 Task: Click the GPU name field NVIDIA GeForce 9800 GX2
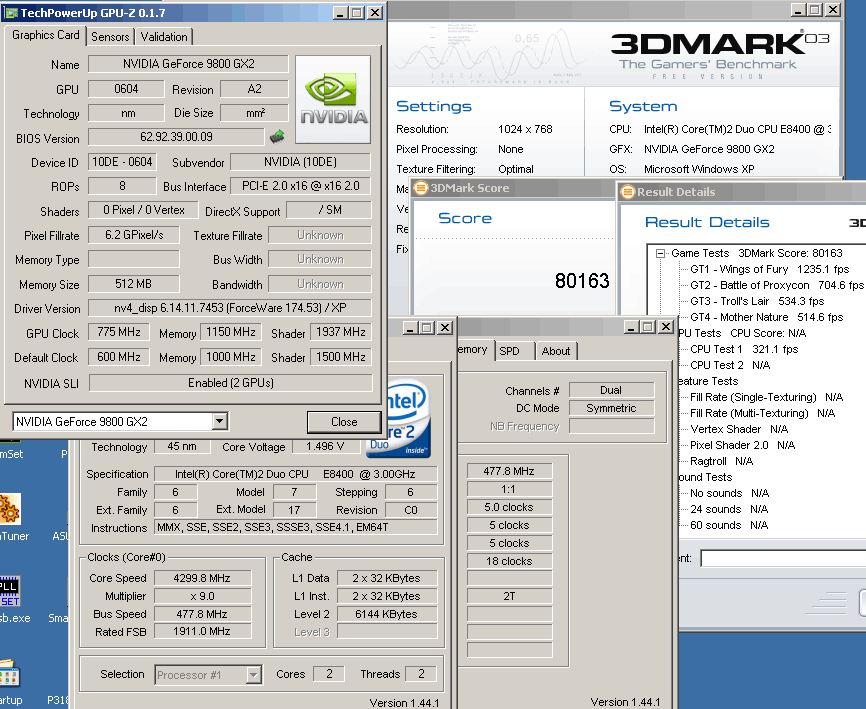[188, 64]
